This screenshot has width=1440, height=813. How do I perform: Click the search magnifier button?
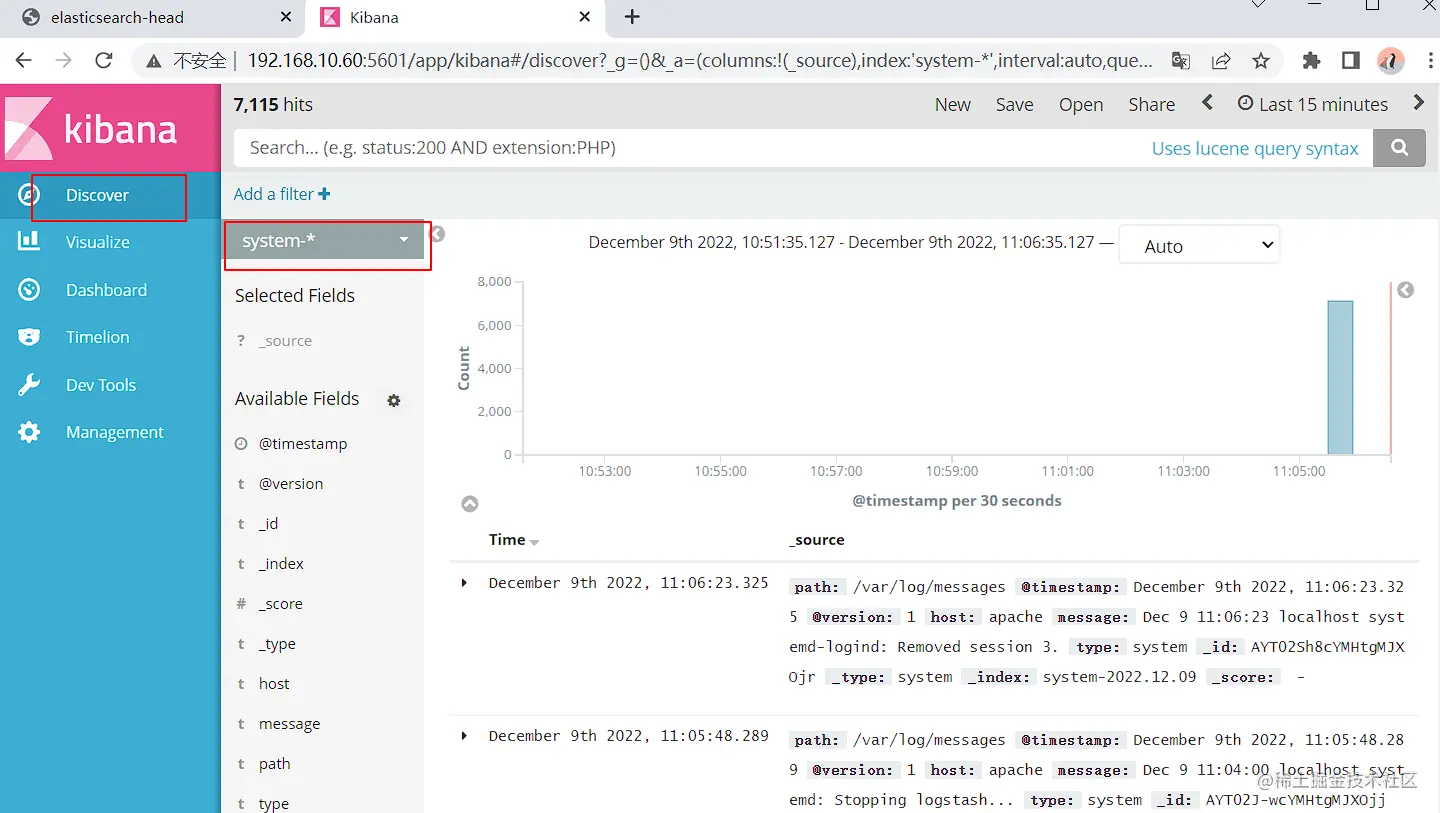(1400, 148)
